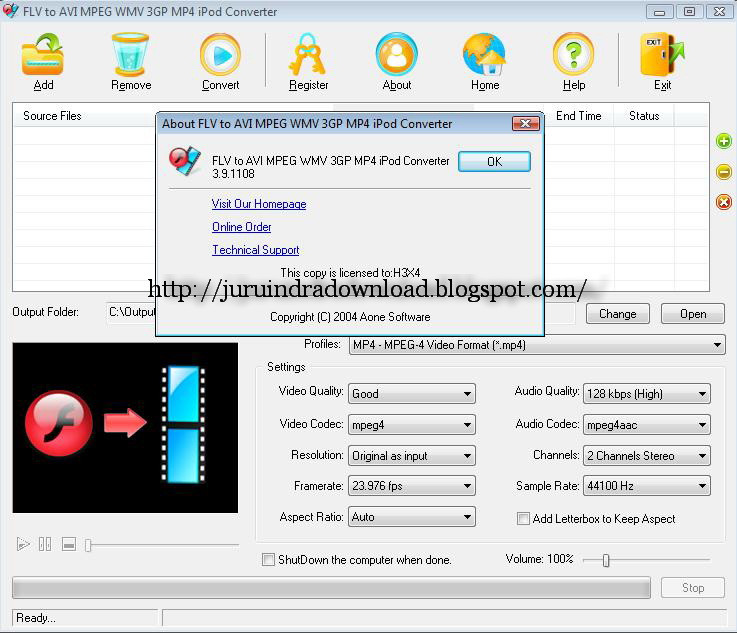This screenshot has width=737, height=633.
Task: Enable Add Letterbox to Keep Aspect
Action: pos(523,518)
